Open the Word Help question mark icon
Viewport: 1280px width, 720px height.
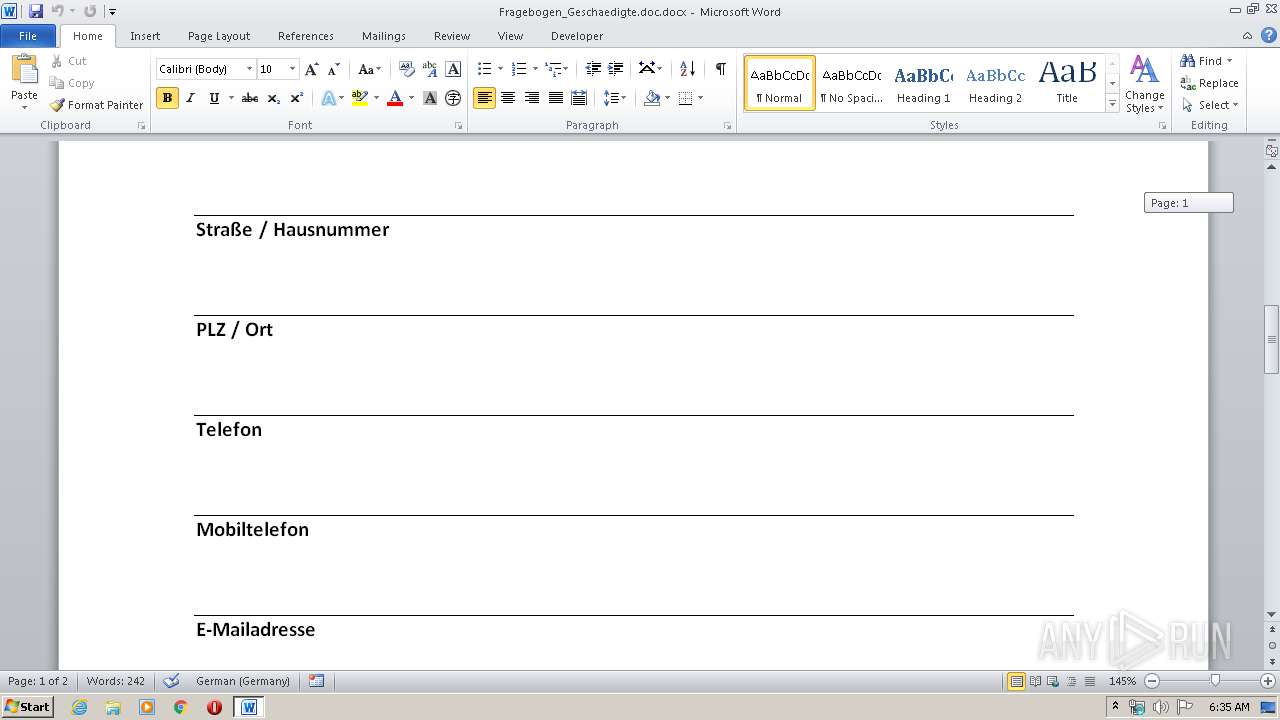(x=1269, y=35)
